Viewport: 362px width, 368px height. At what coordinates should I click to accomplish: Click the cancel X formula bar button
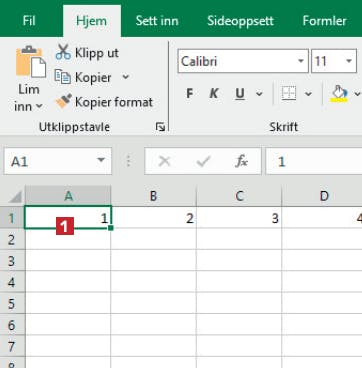(x=164, y=162)
